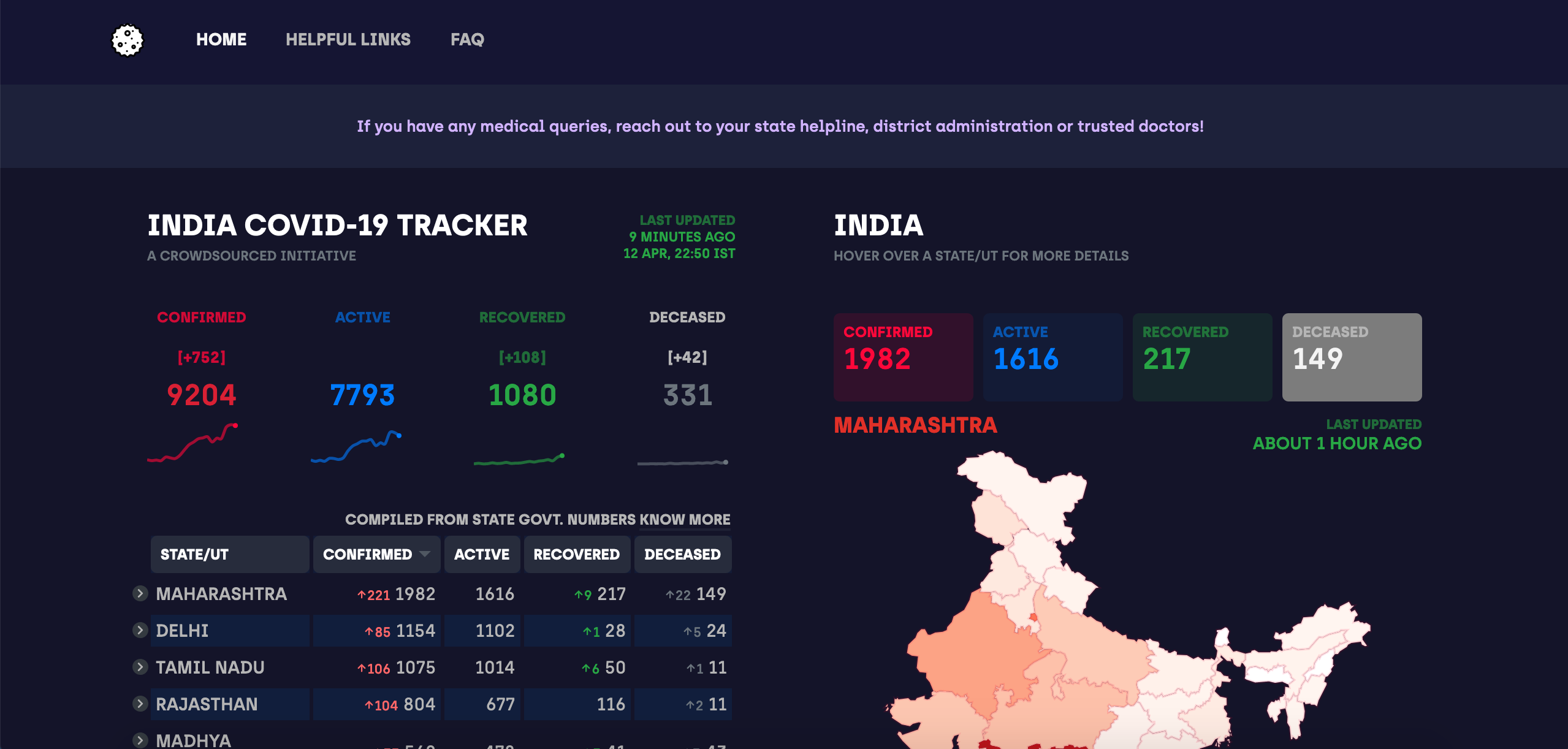The width and height of the screenshot is (1568, 749).
Task: Click the INDIA COVID-19 TRACKER heading
Action: 337,225
